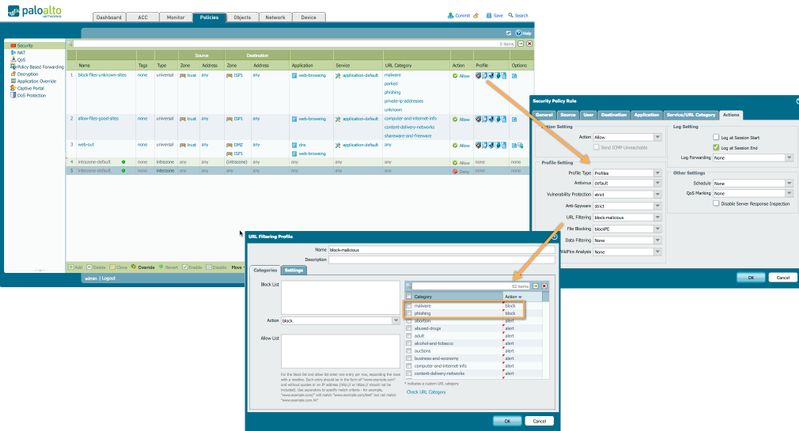Open Policy Based Forwarding sidebar icon

13,67
